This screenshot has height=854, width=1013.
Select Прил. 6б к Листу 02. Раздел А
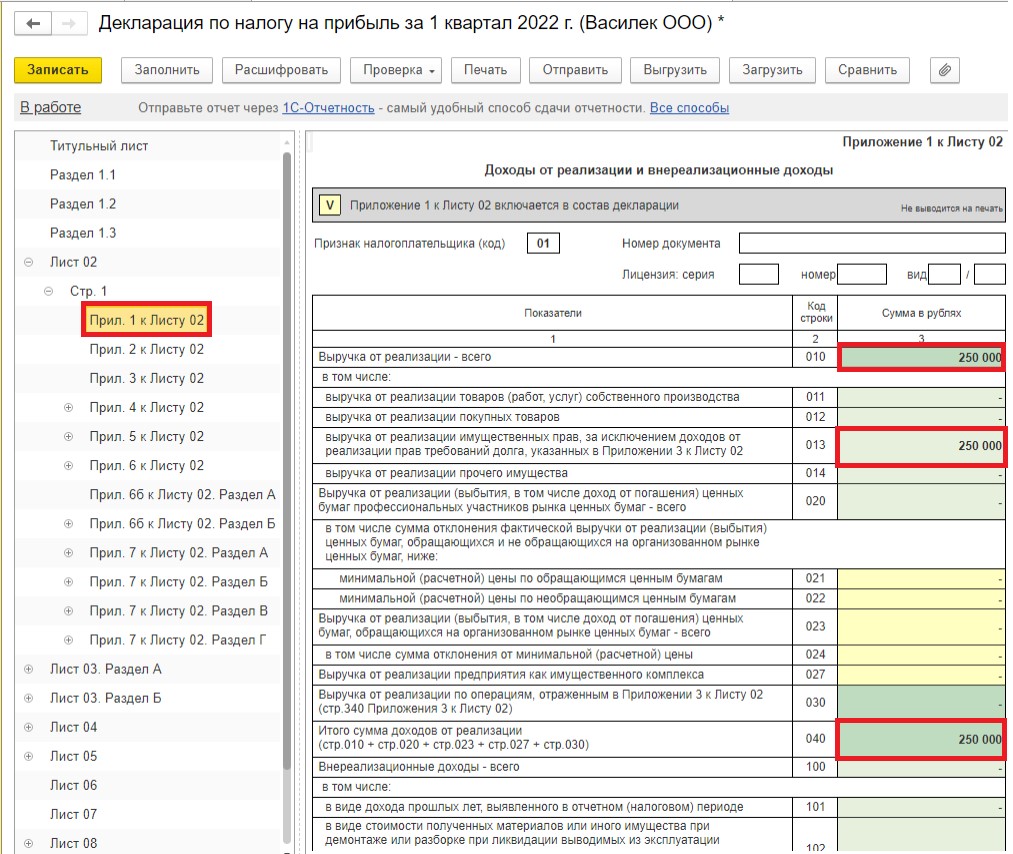182,495
